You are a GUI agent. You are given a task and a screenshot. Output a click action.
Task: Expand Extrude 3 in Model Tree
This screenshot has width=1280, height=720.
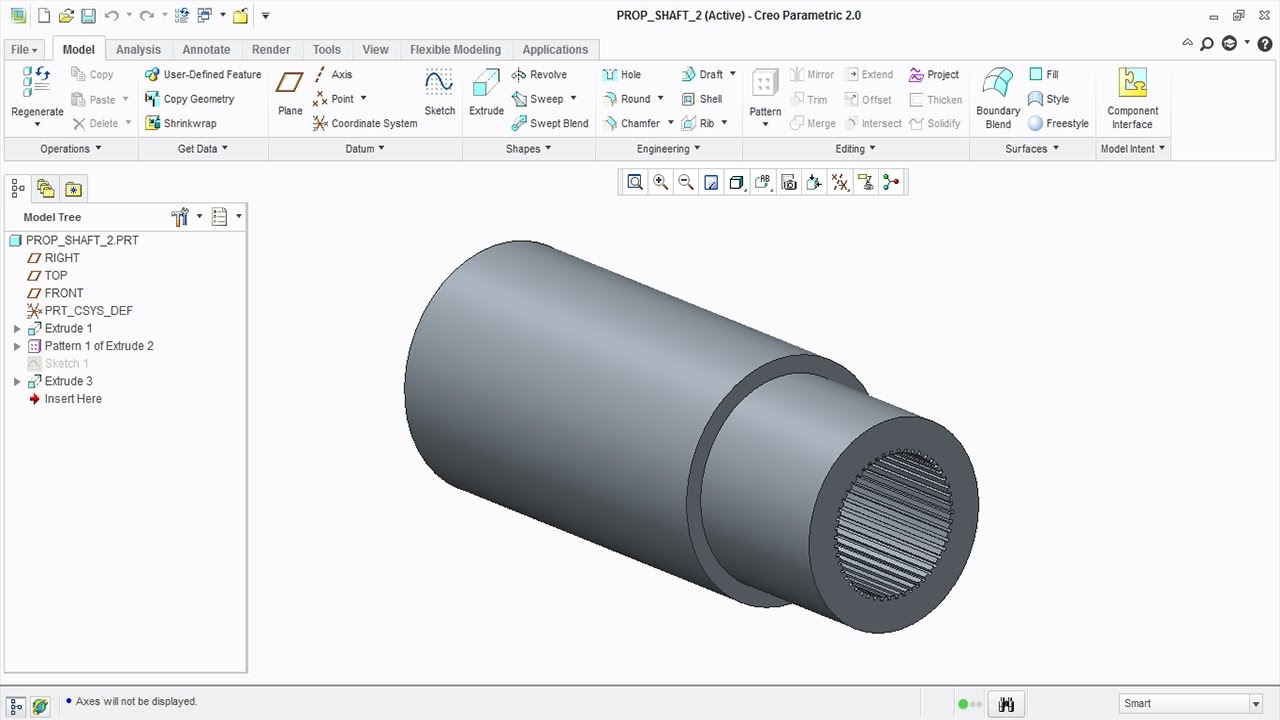[x=17, y=382]
